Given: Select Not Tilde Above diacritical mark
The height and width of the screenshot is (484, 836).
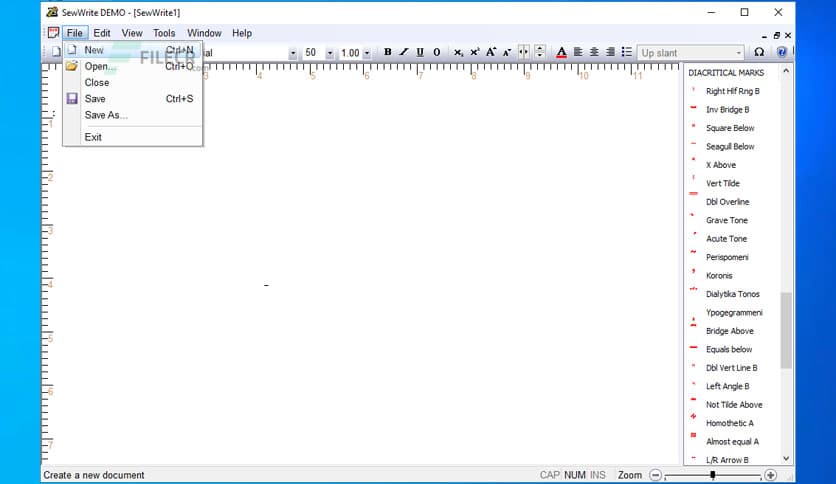Looking at the screenshot, I should tap(732, 405).
